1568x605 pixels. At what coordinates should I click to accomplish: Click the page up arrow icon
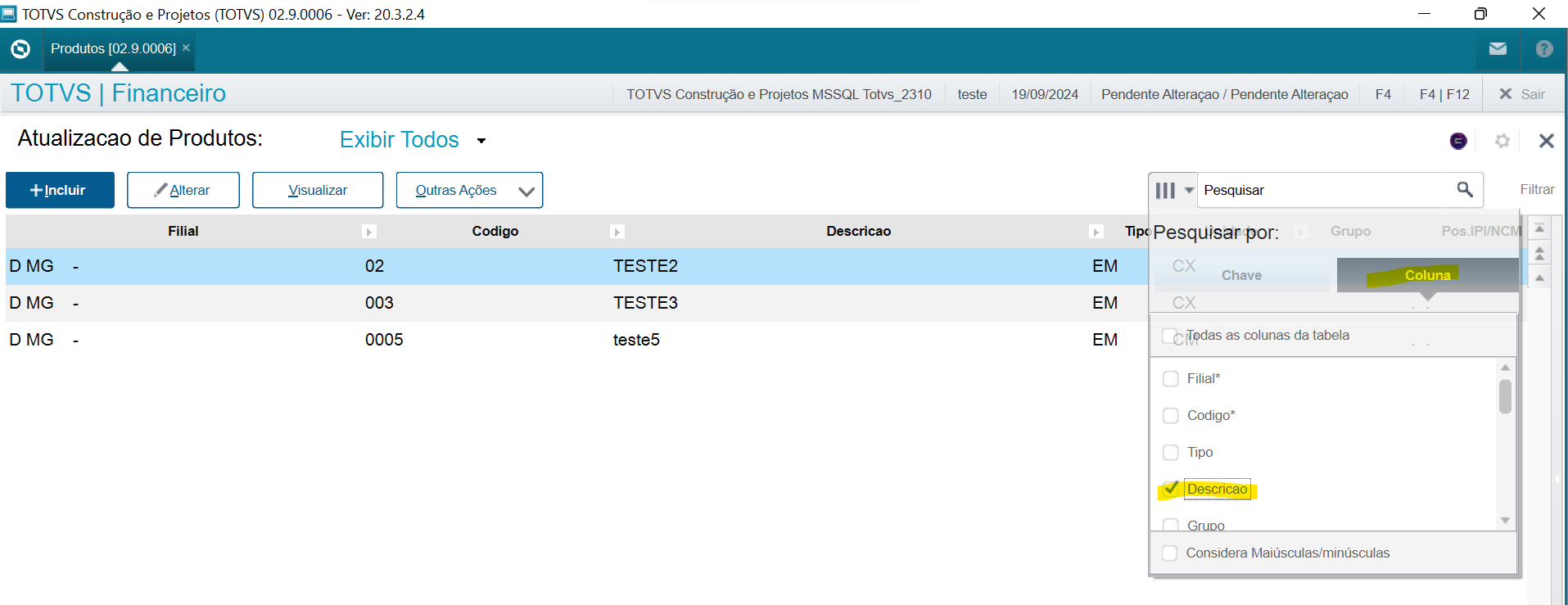click(1539, 254)
